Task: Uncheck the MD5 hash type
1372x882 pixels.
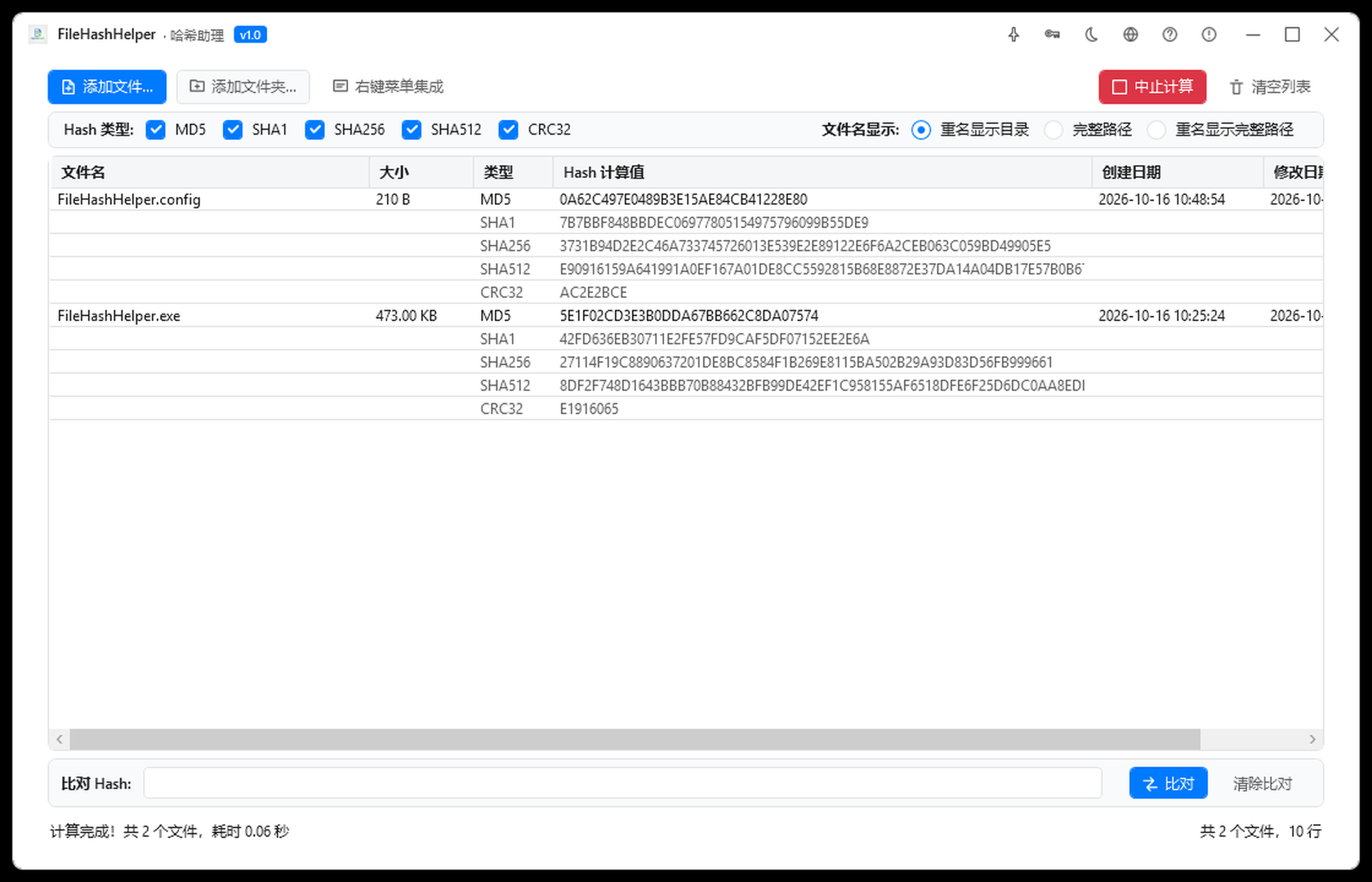Action: tap(155, 130)
